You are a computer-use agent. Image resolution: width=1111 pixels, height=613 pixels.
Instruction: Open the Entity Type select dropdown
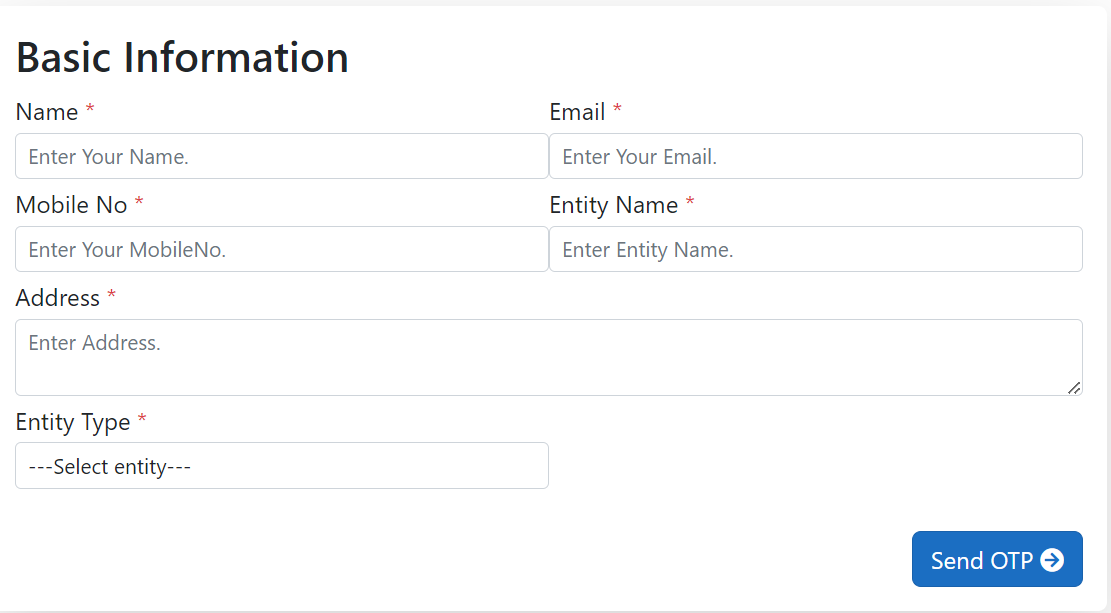point(282,466)
